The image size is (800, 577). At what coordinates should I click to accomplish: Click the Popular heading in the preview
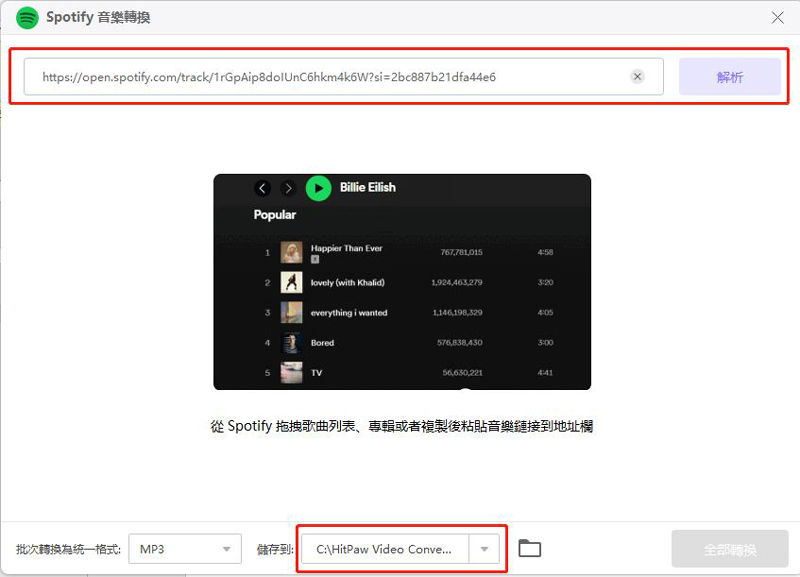coord(274,215)
